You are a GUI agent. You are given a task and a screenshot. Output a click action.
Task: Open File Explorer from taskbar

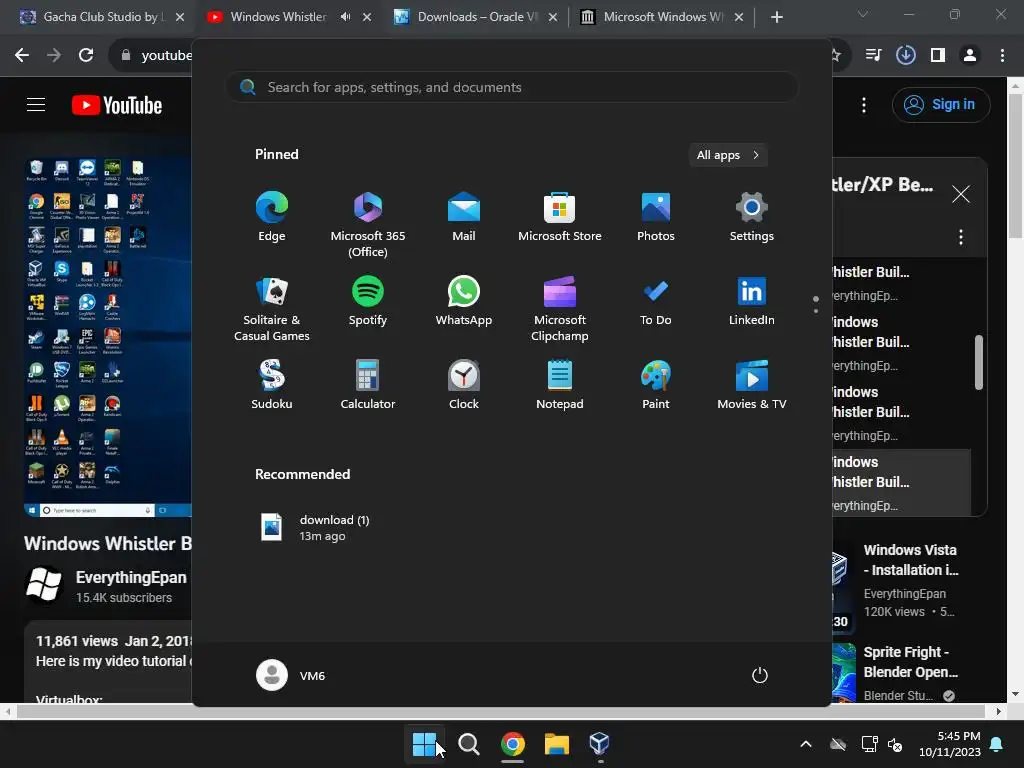coord(556,743)
